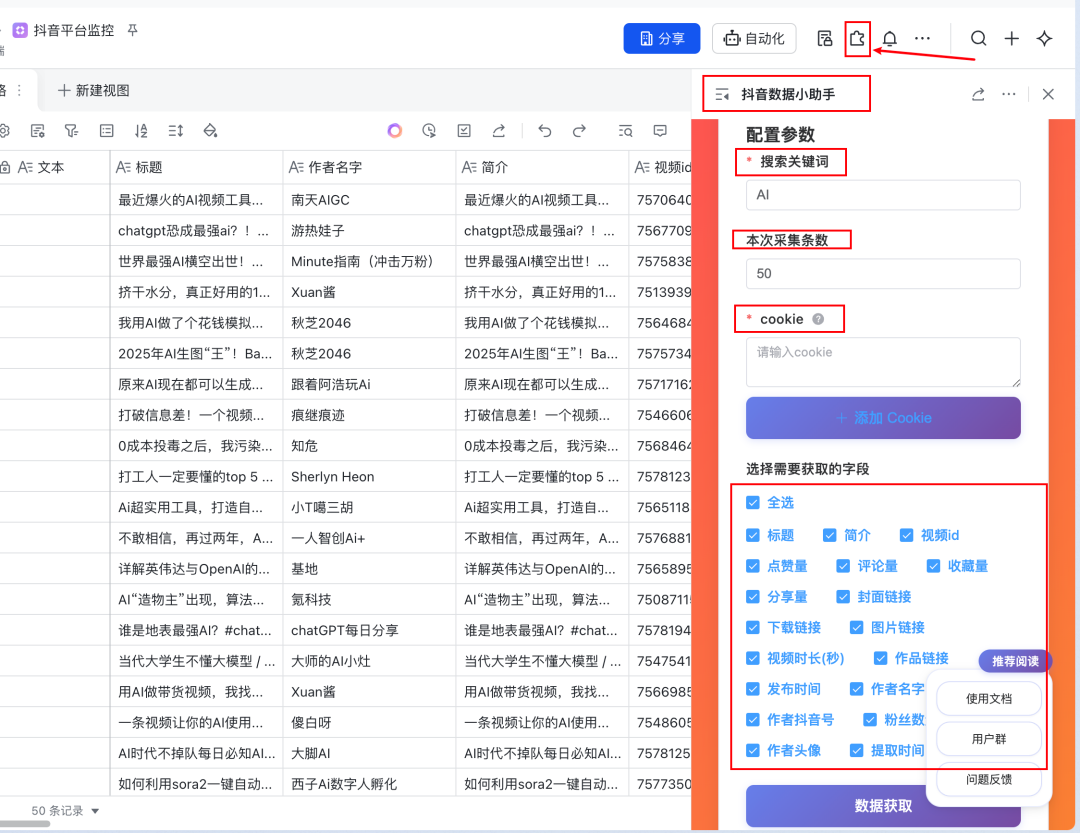The width and height of the screenshot is (1080, 833).
Task: Click the fill color bucket icon
Action: [210, 131]
